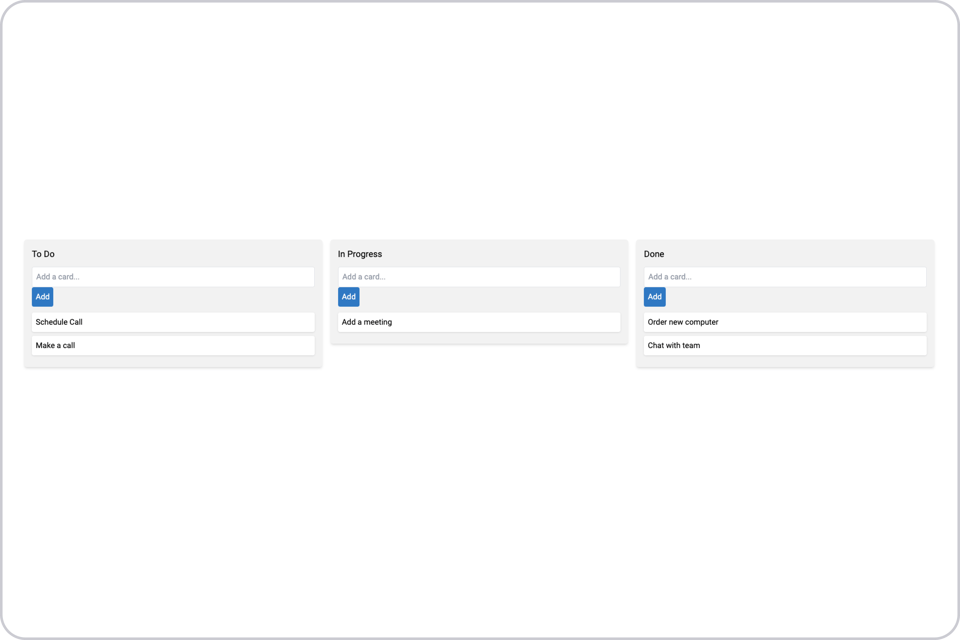
Task: Click gray area beside Done Add button
Action: click(x=796, y=297)
